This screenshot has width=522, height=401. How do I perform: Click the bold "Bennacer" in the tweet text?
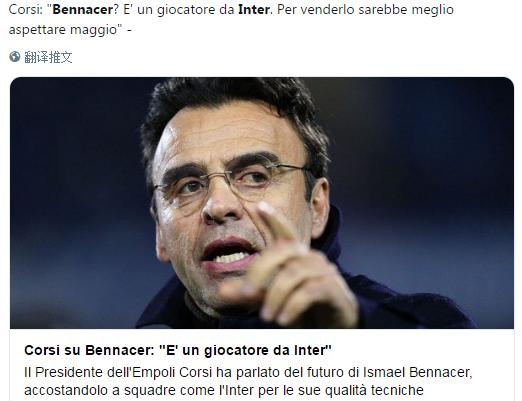point(83,10)
